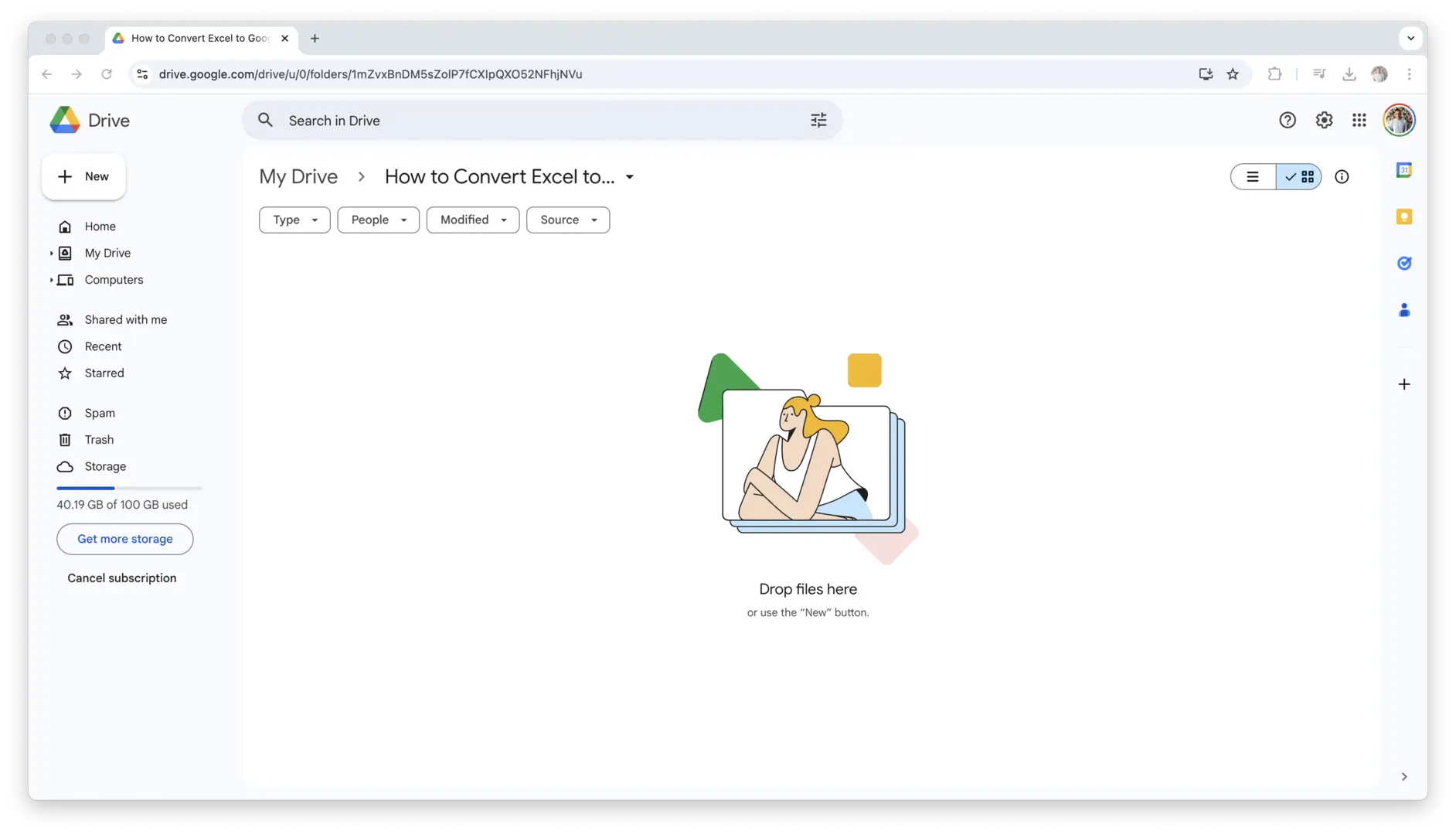Open Google Keep side panel icon
Image resolution: width=1456 pixels, height=835 pixels.
click(1403, 217)
